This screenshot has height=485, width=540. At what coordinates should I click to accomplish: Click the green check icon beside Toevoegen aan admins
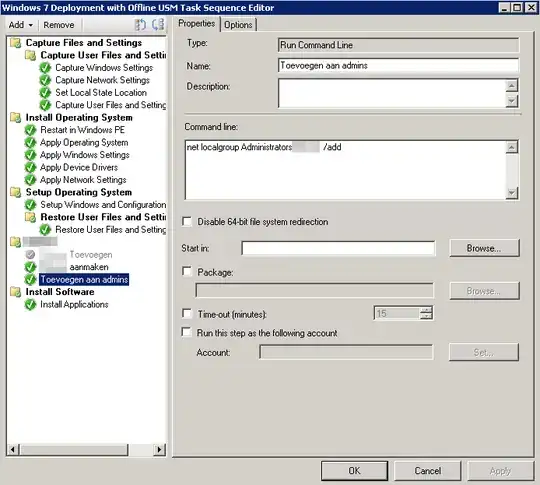30,279
